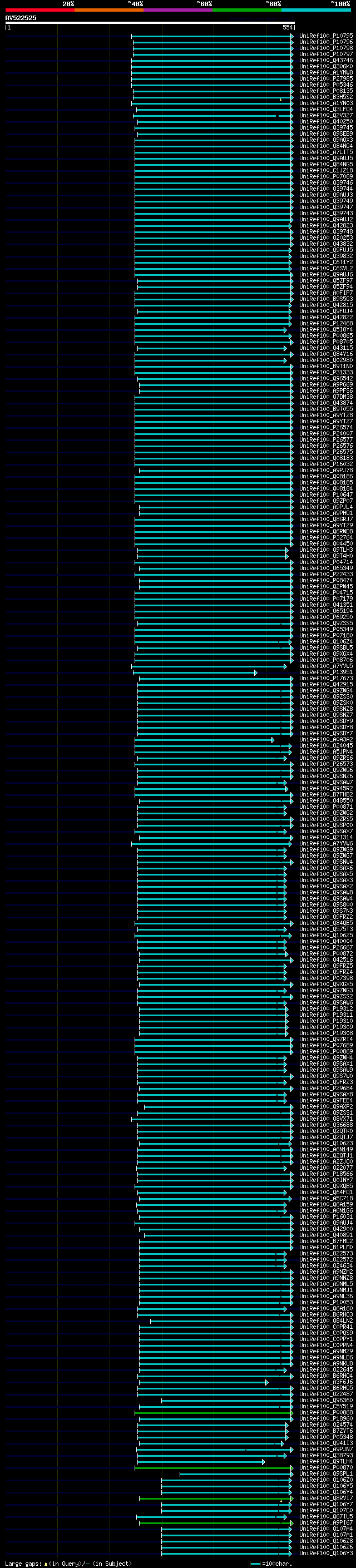Click the green alignment bar for UniRef100_P00868
The height and width of the screenshot is (1568, 356).
point(214,1412)
